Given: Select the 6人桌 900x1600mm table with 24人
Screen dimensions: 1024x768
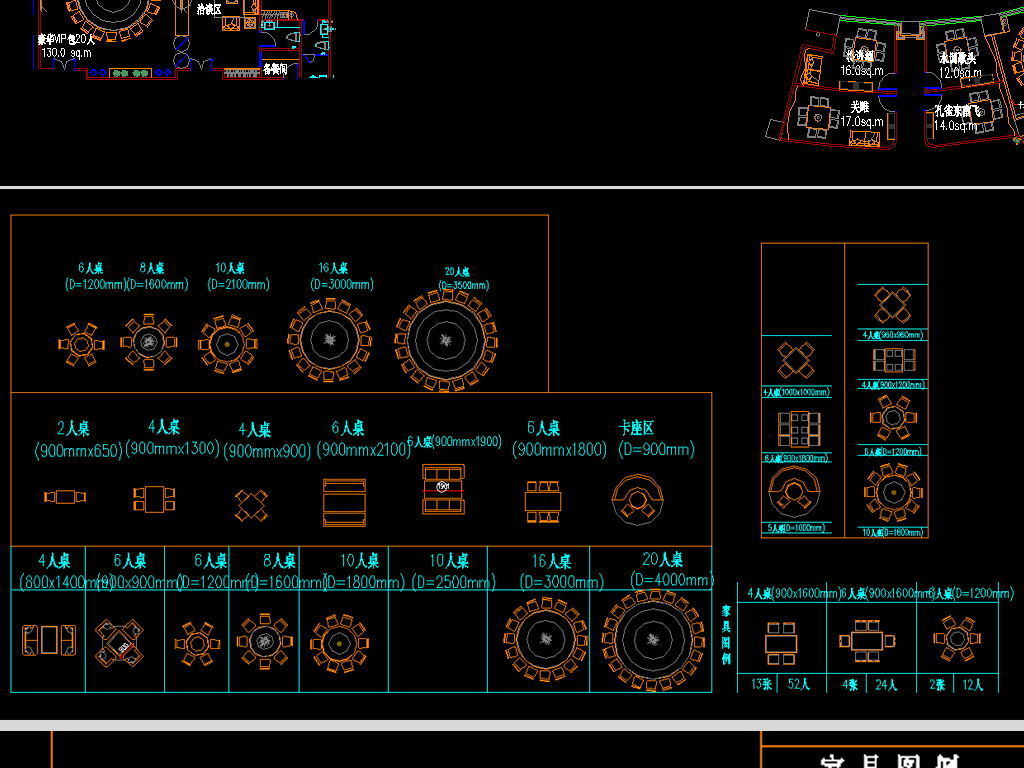Looking at the screenshot, I should tap(865, 639).
